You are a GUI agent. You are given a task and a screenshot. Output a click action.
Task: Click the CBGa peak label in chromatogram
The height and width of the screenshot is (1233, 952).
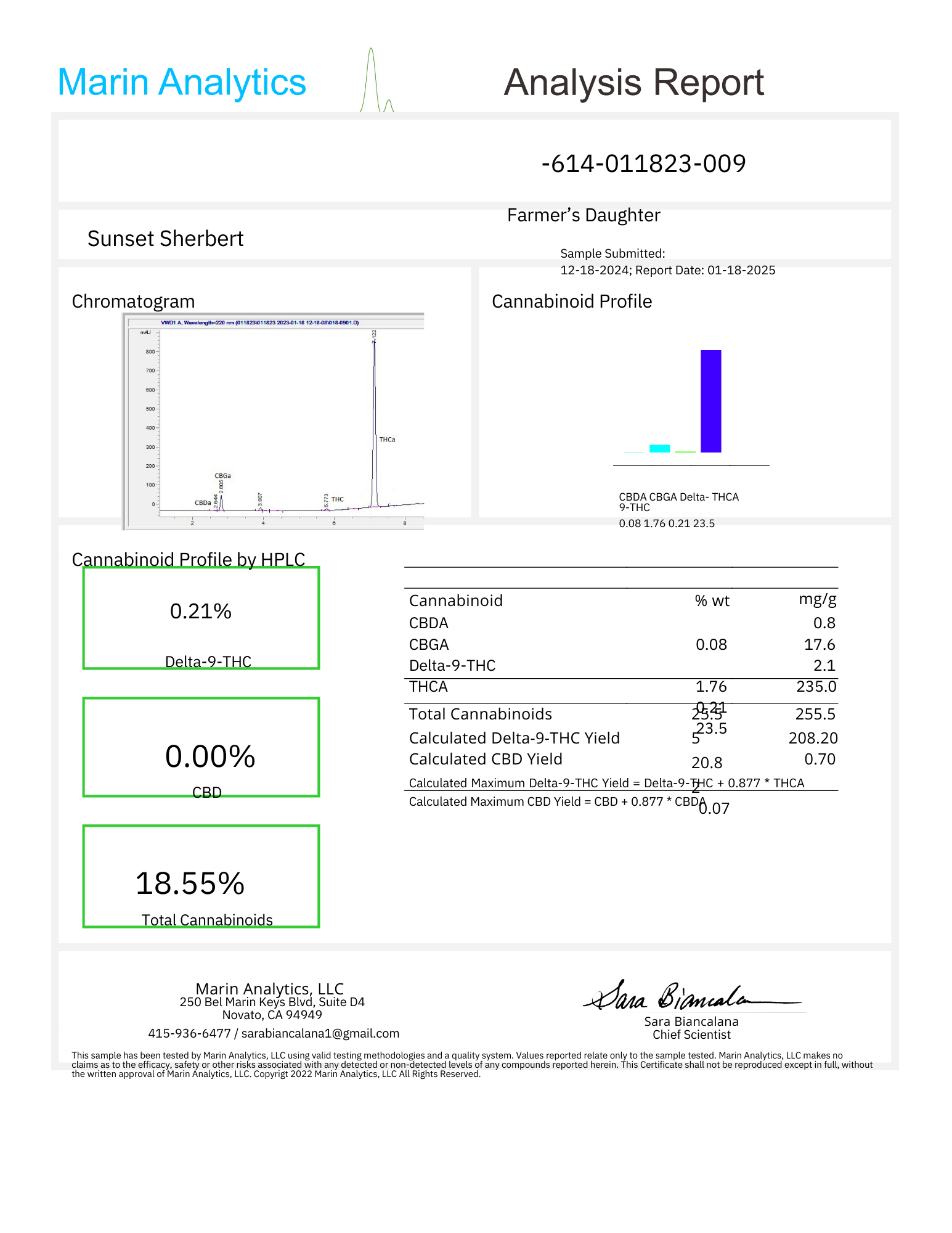pyautogui.click(x=222, y=476)
